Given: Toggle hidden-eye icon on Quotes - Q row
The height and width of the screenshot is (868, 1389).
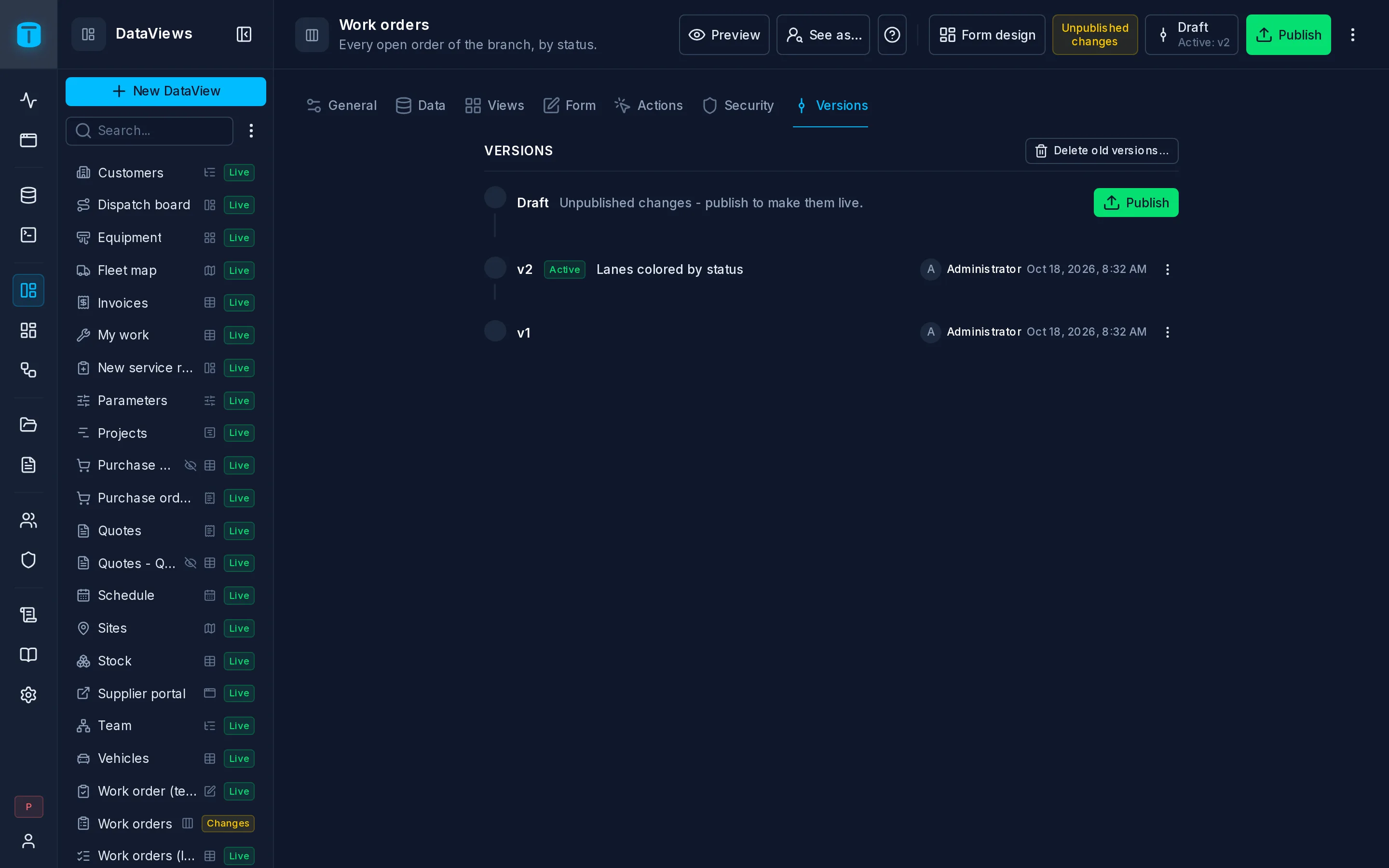Looking at the screenshot, I should 190,563.
